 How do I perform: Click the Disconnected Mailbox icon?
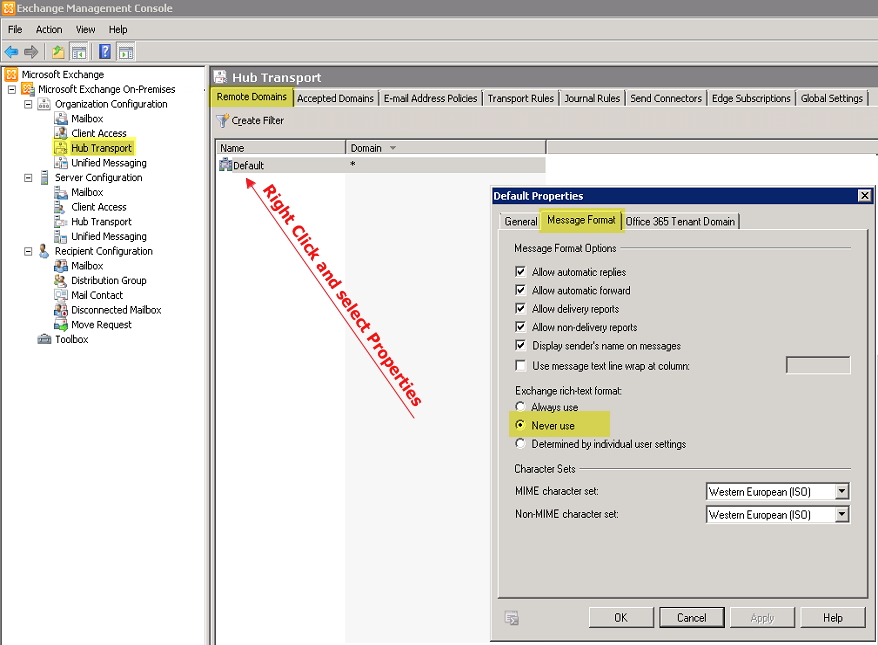coord(60,310)
